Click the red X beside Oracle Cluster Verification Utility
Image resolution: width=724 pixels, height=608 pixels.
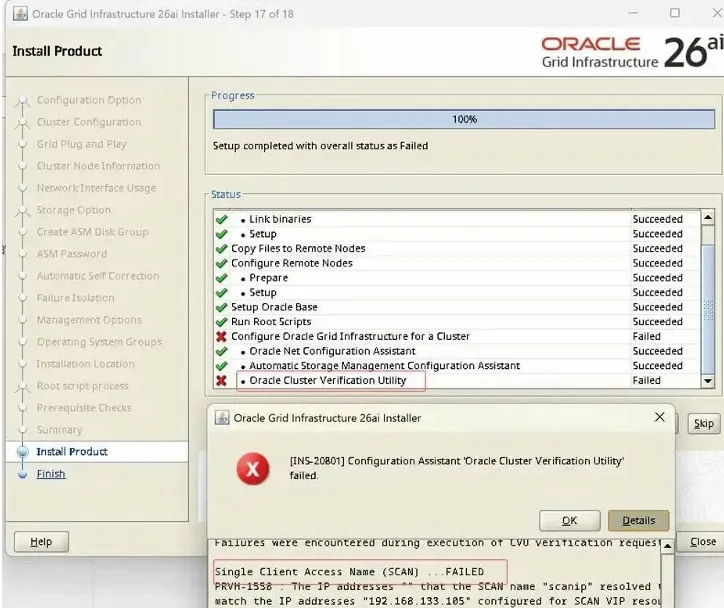[221, 380]
